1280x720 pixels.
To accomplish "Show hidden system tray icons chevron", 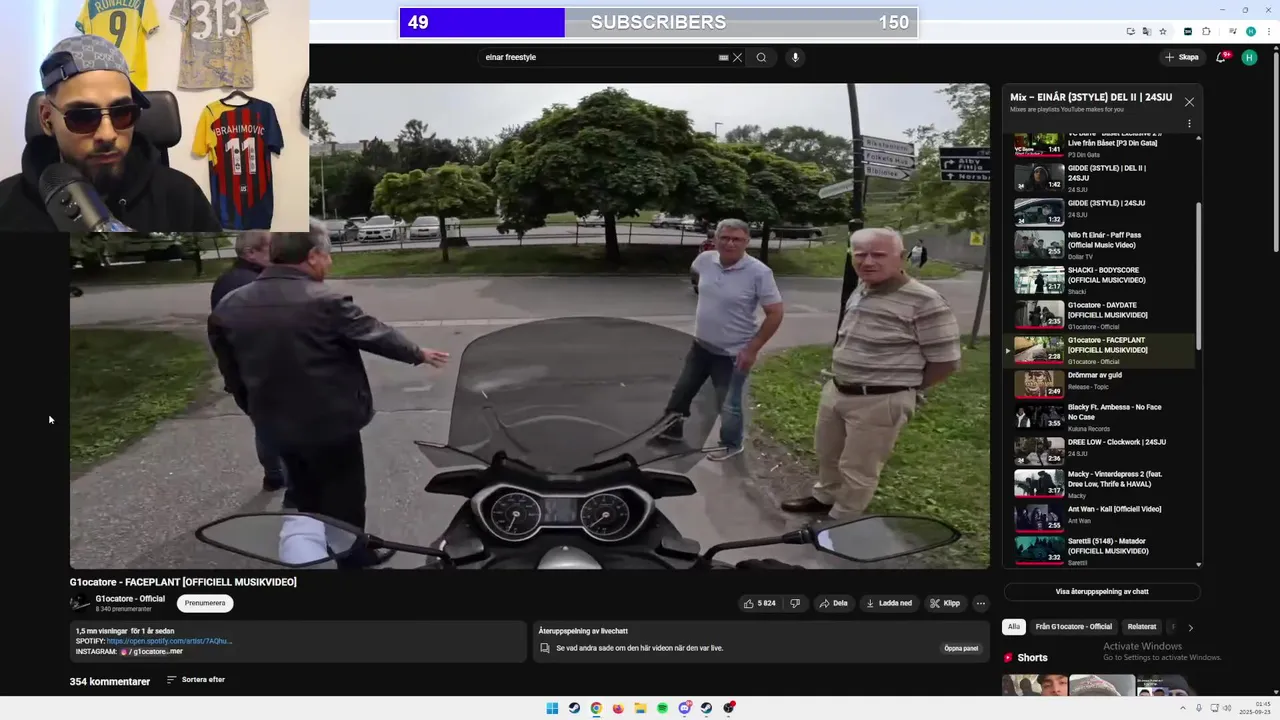I will click(x=1184, y=708).
